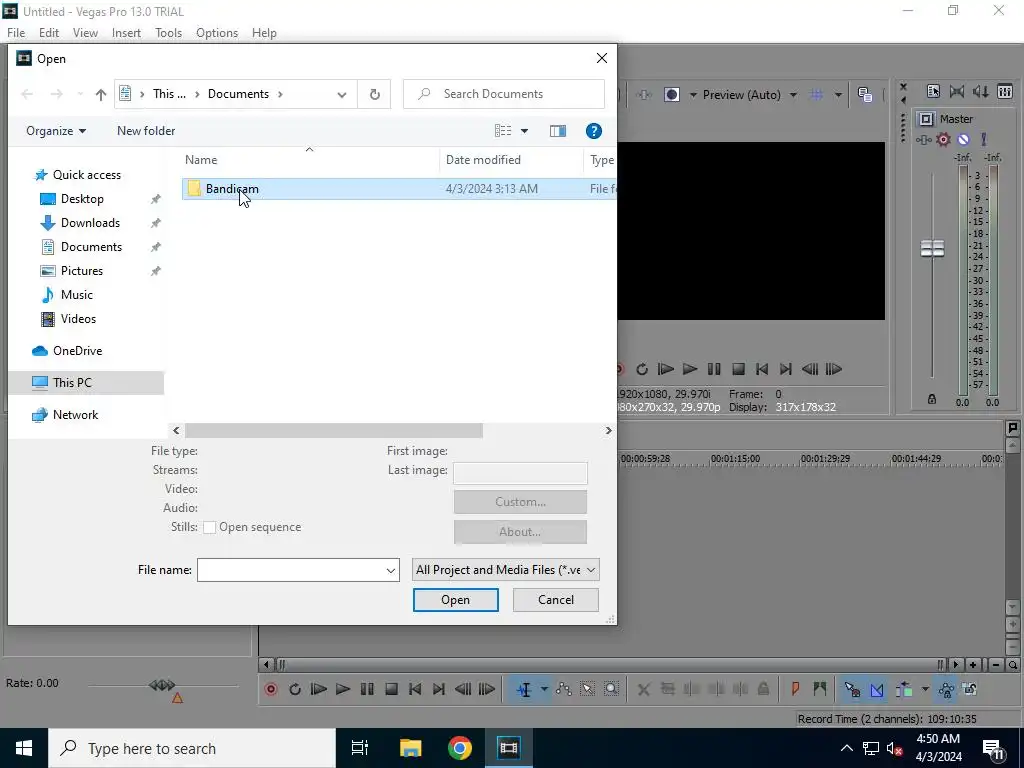Click the Cancel button

[556, 600]
